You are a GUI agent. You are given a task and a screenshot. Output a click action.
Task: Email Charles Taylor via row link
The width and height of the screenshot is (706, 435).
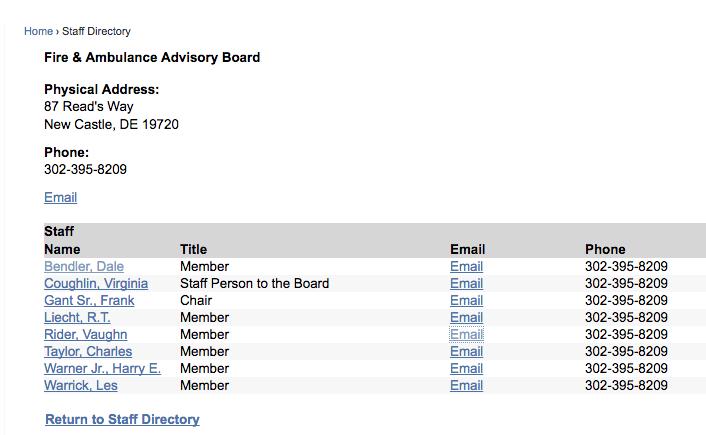[466, 351]
